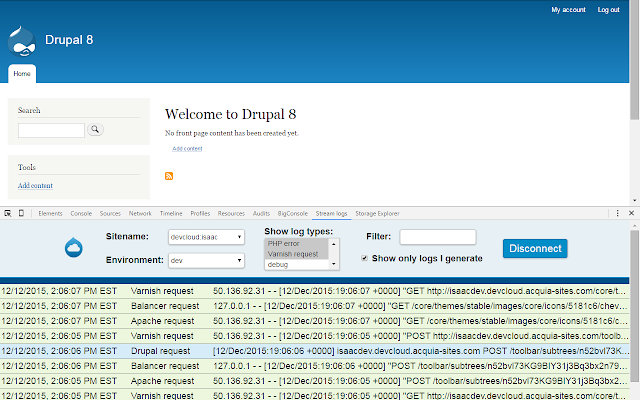The width and height of the screenshot is (640, 400).
Task: Click the Drupal drop logo
Action: [x=22, y=41]
